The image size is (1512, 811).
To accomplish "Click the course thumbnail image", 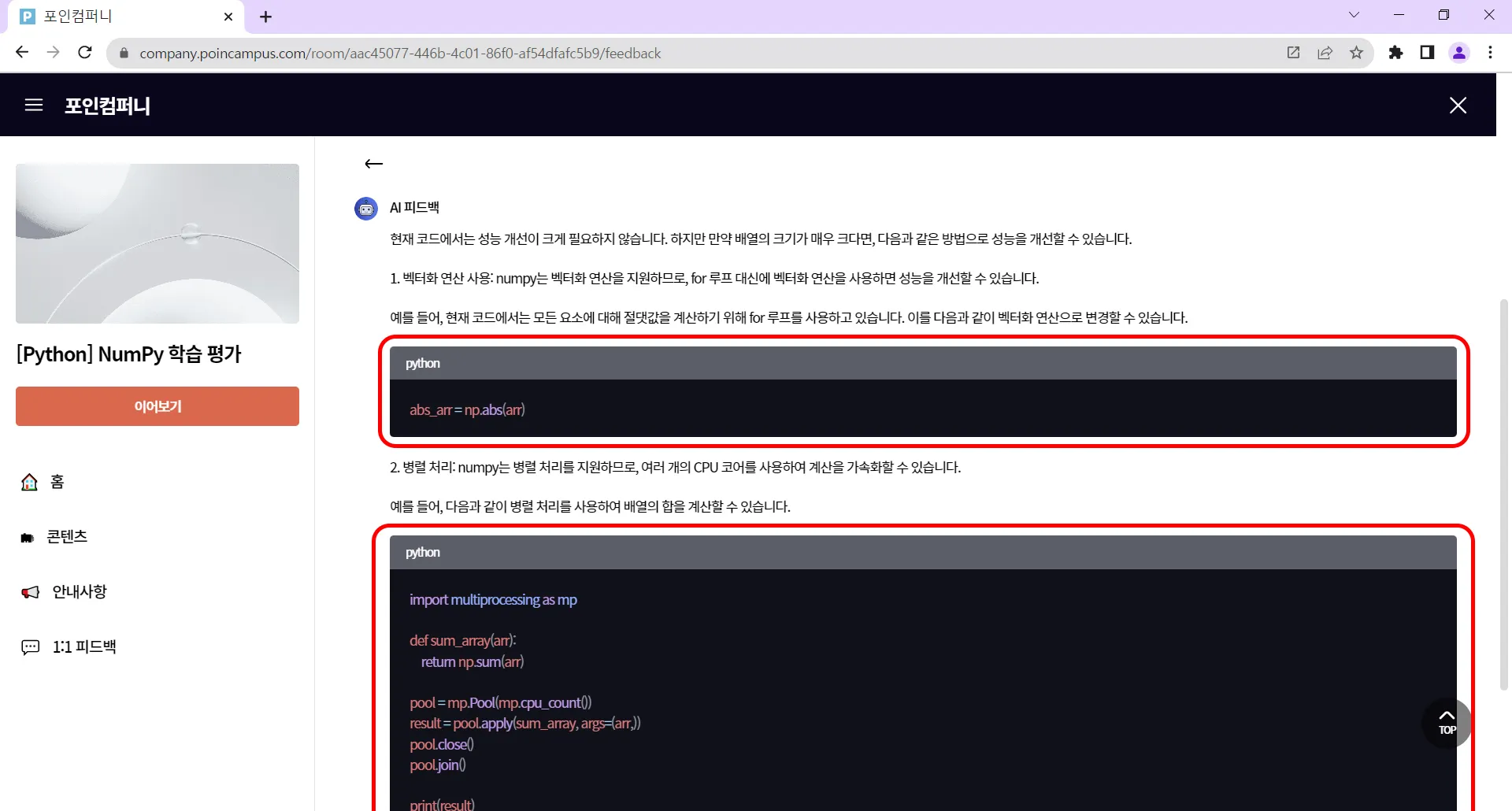I will point(157,243).
